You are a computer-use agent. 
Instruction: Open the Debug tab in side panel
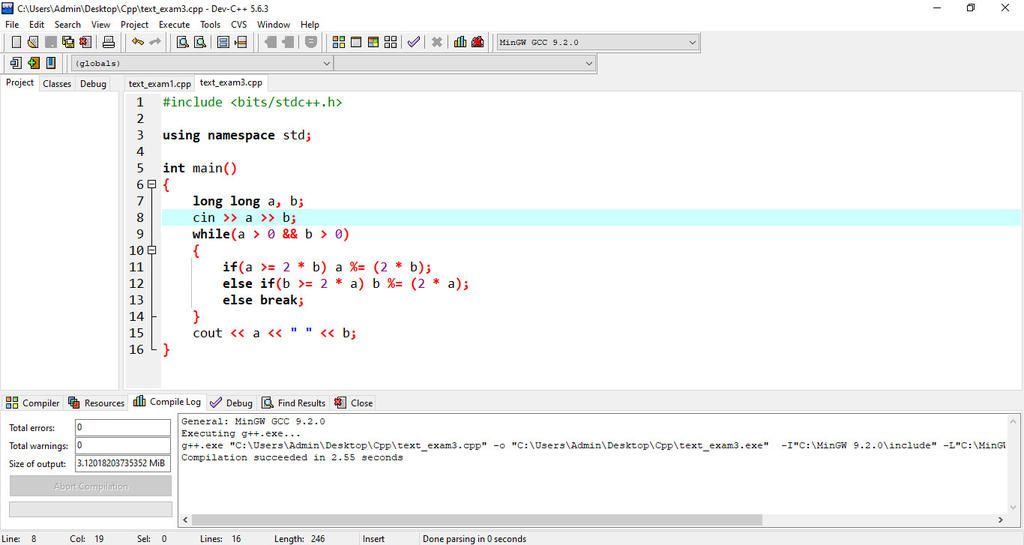pos(93,84)
